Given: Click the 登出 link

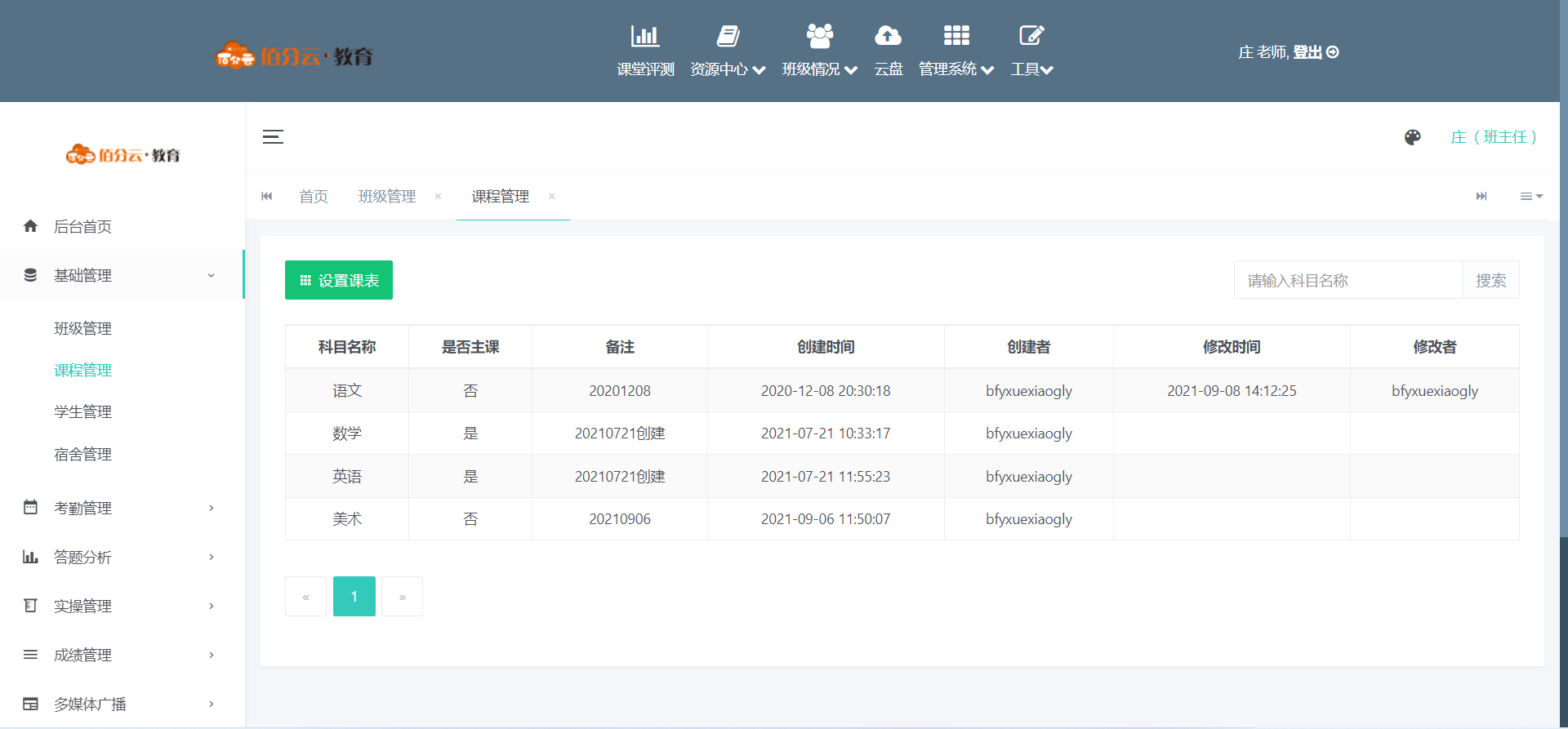Looking at the screenshot, I should click(1307, 52).
